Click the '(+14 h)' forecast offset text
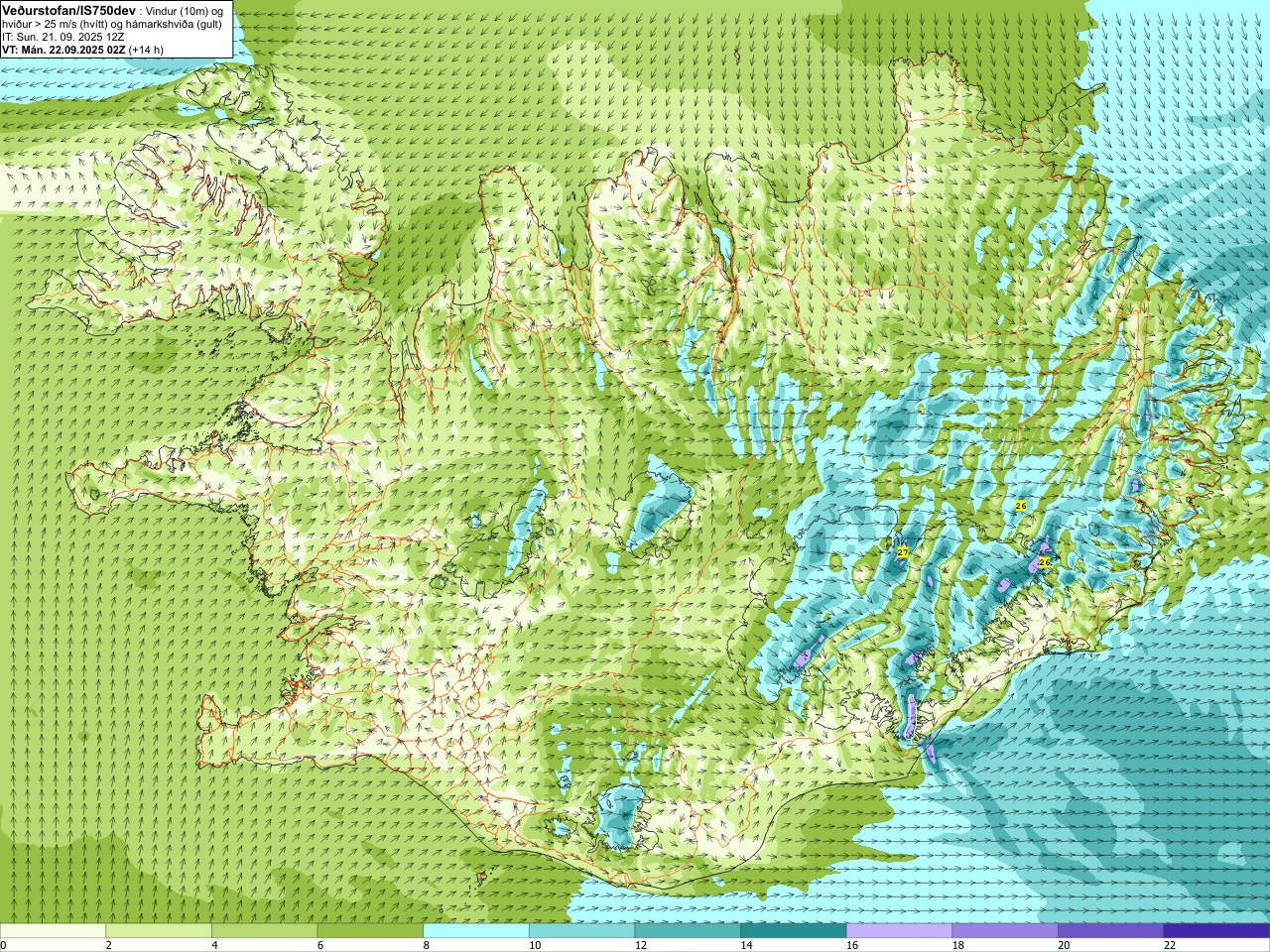1270x952 pixels. (147, 49)
